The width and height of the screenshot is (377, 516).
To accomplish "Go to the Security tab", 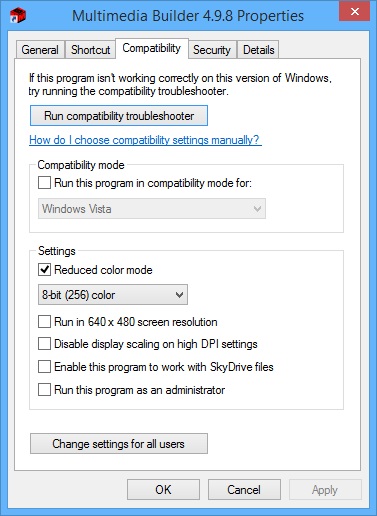I will 212,50.
